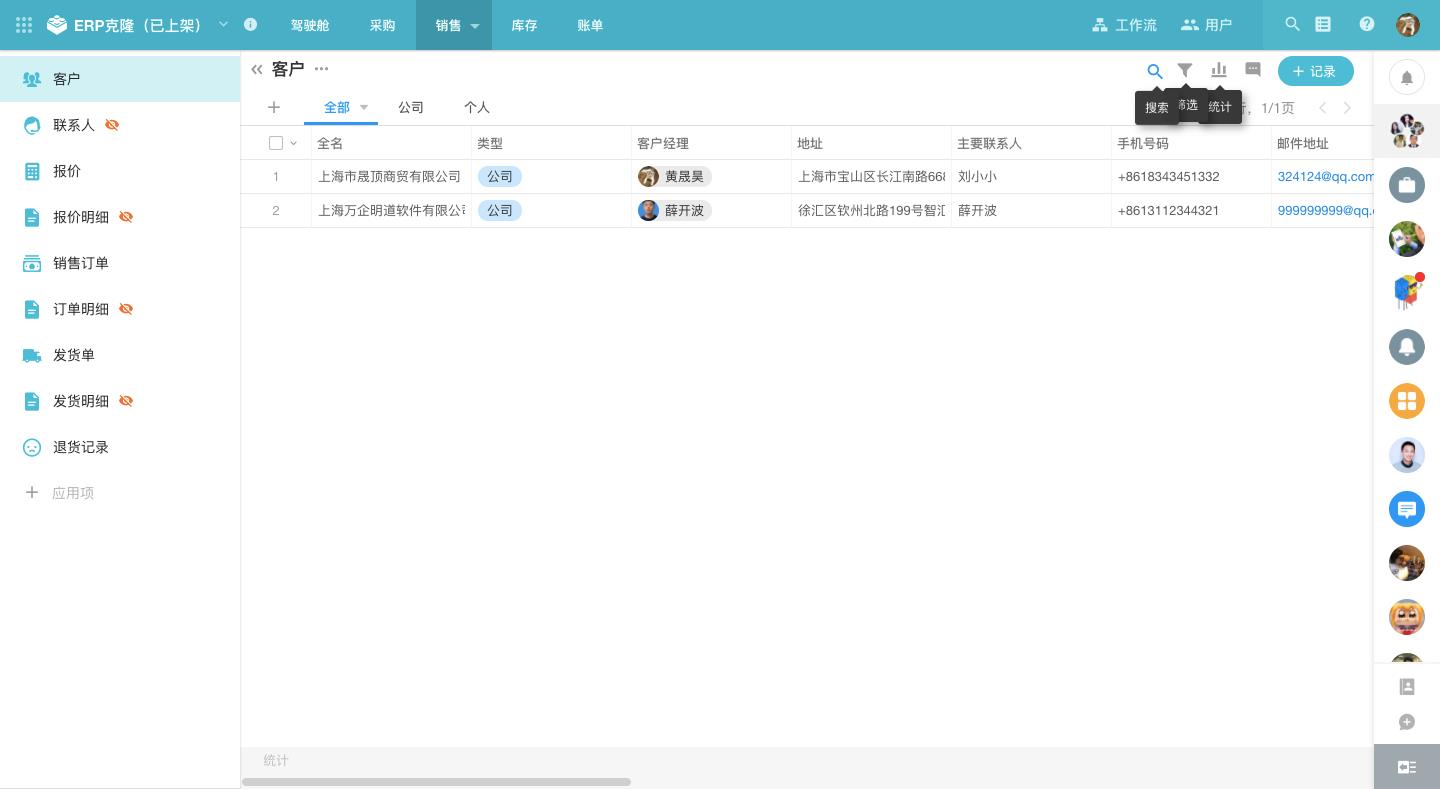Check the select-all checkbox in the table header
This screenshot has width=1440, height=789.
coord(276,143)
